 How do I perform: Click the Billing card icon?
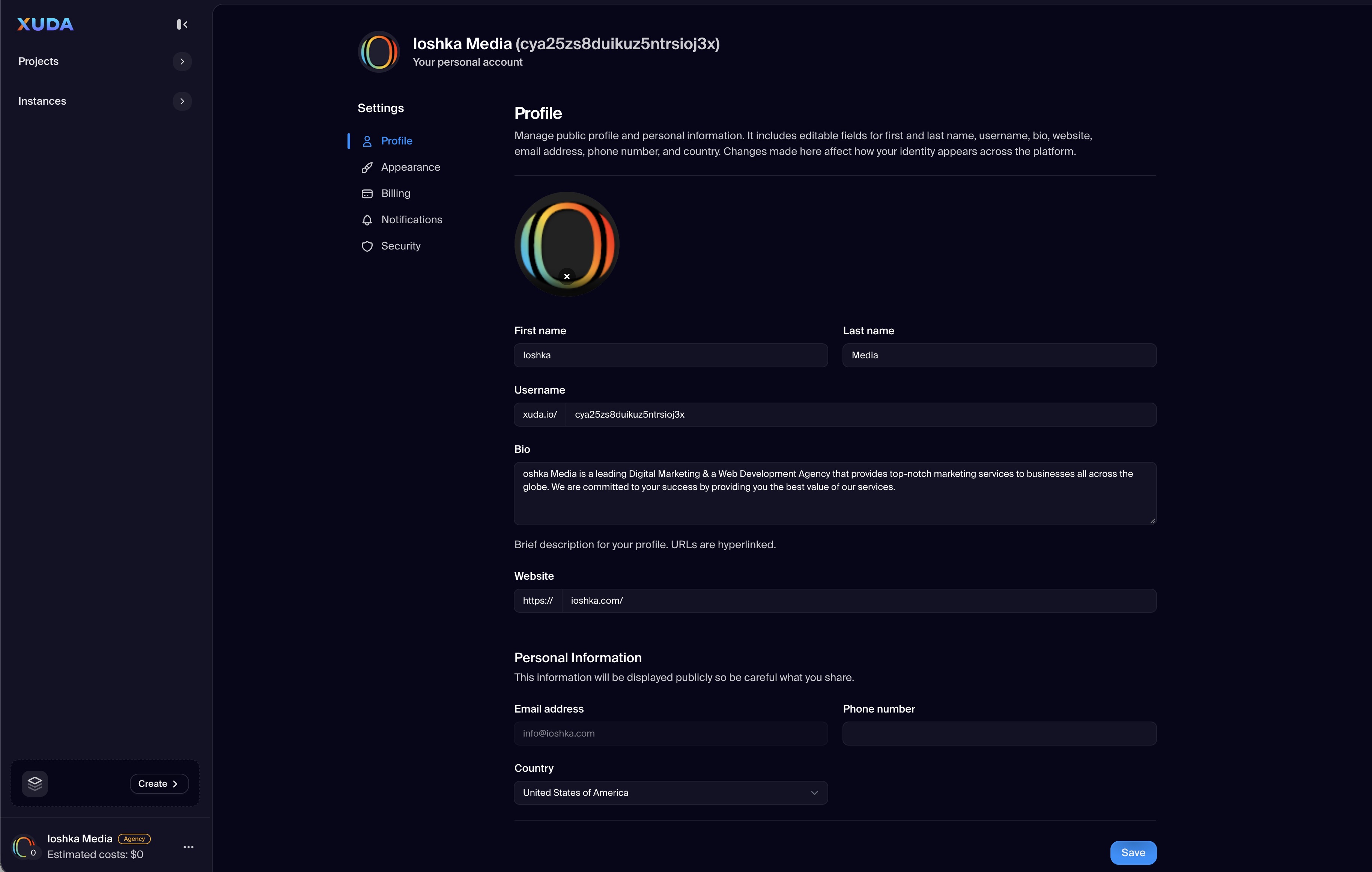367,194
